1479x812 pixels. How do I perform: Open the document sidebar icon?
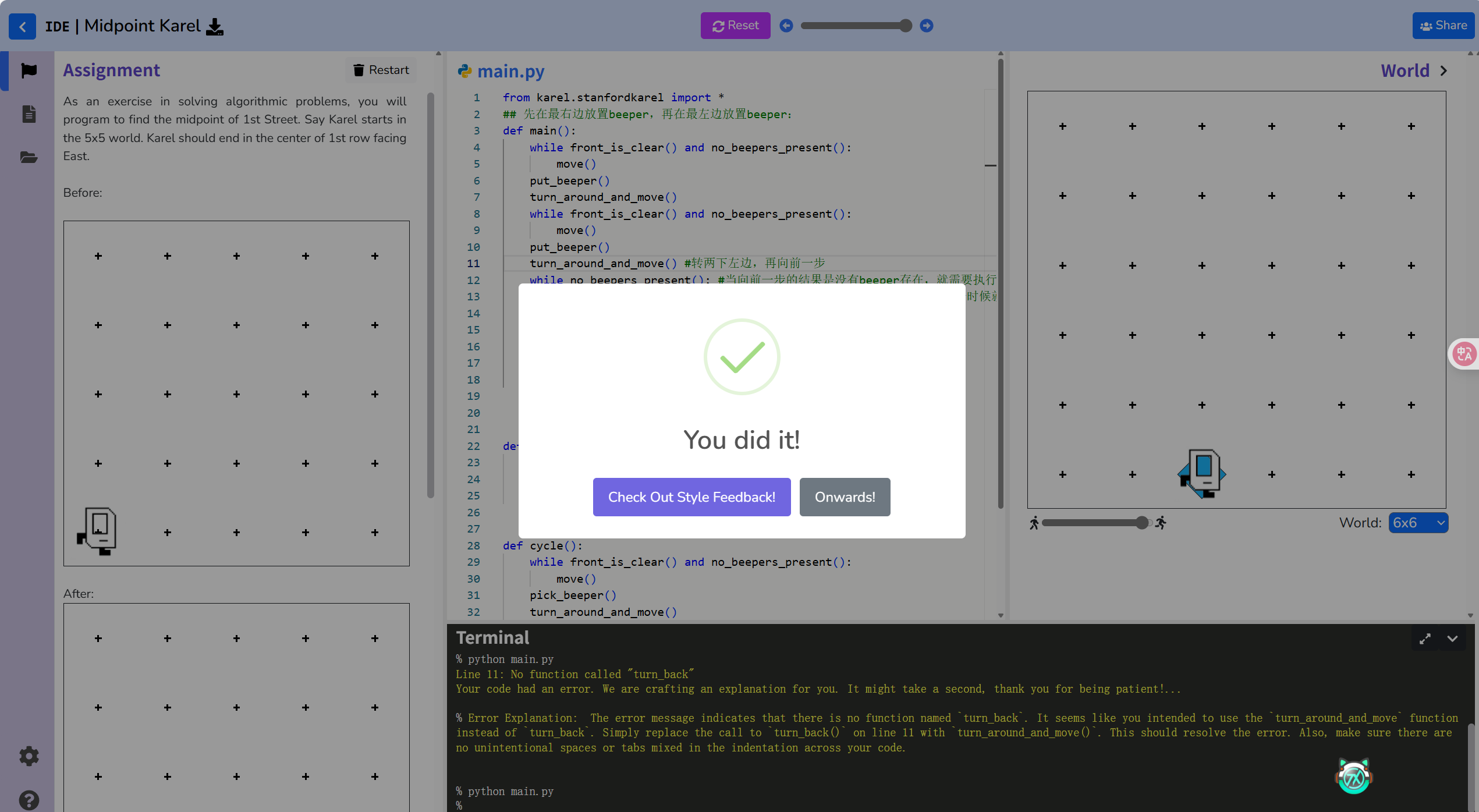coord(29,114)
